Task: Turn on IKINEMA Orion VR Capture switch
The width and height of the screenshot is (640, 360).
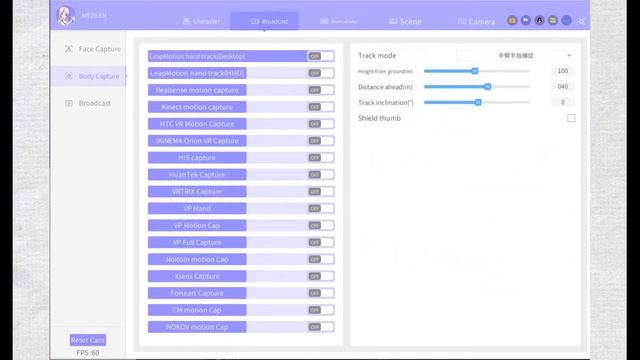Action: coord(321,141)
